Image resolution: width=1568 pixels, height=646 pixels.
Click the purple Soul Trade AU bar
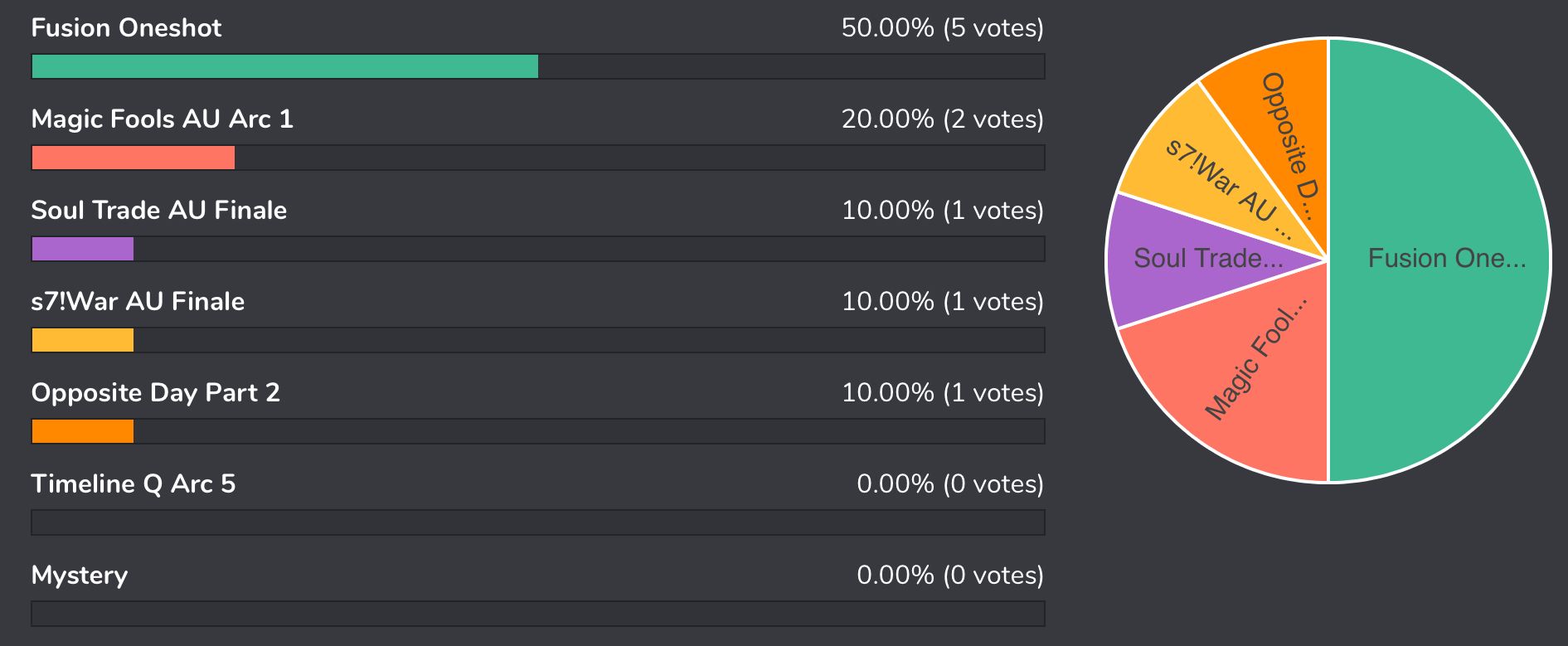pos(83,249)
